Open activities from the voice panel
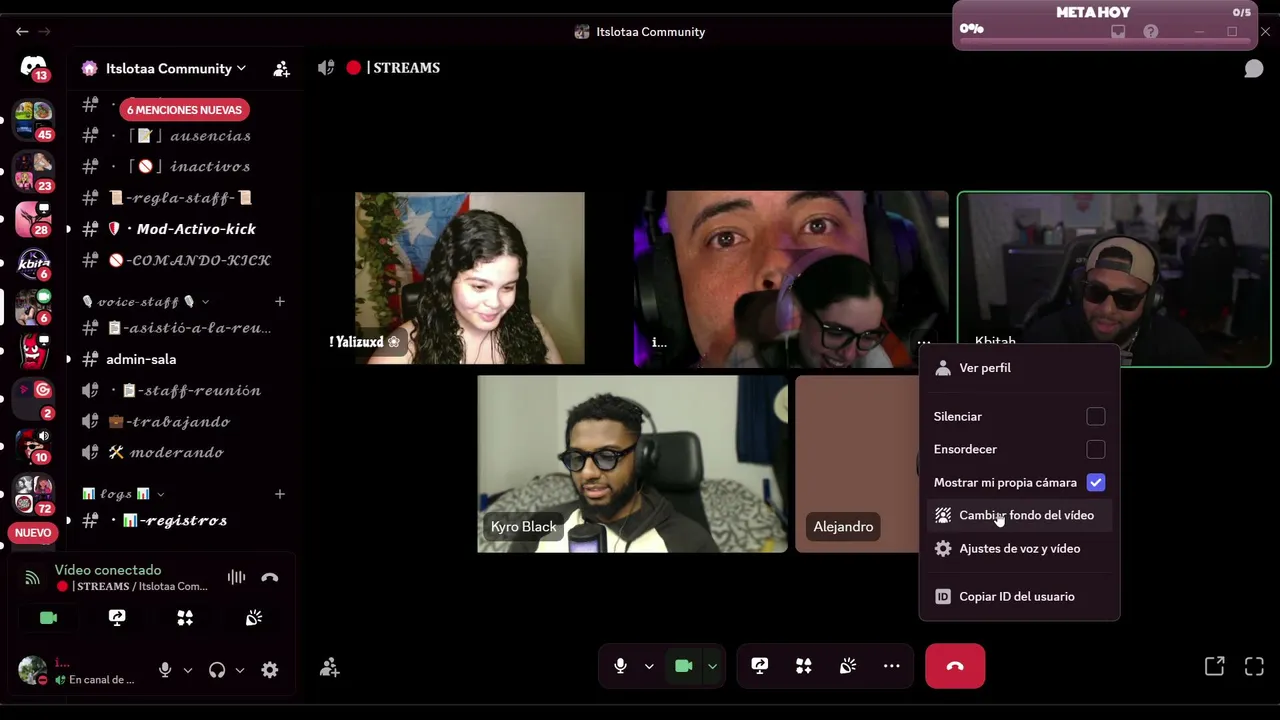The height and width of the screenshot is (720, 1280). click(x=185, y=618)
